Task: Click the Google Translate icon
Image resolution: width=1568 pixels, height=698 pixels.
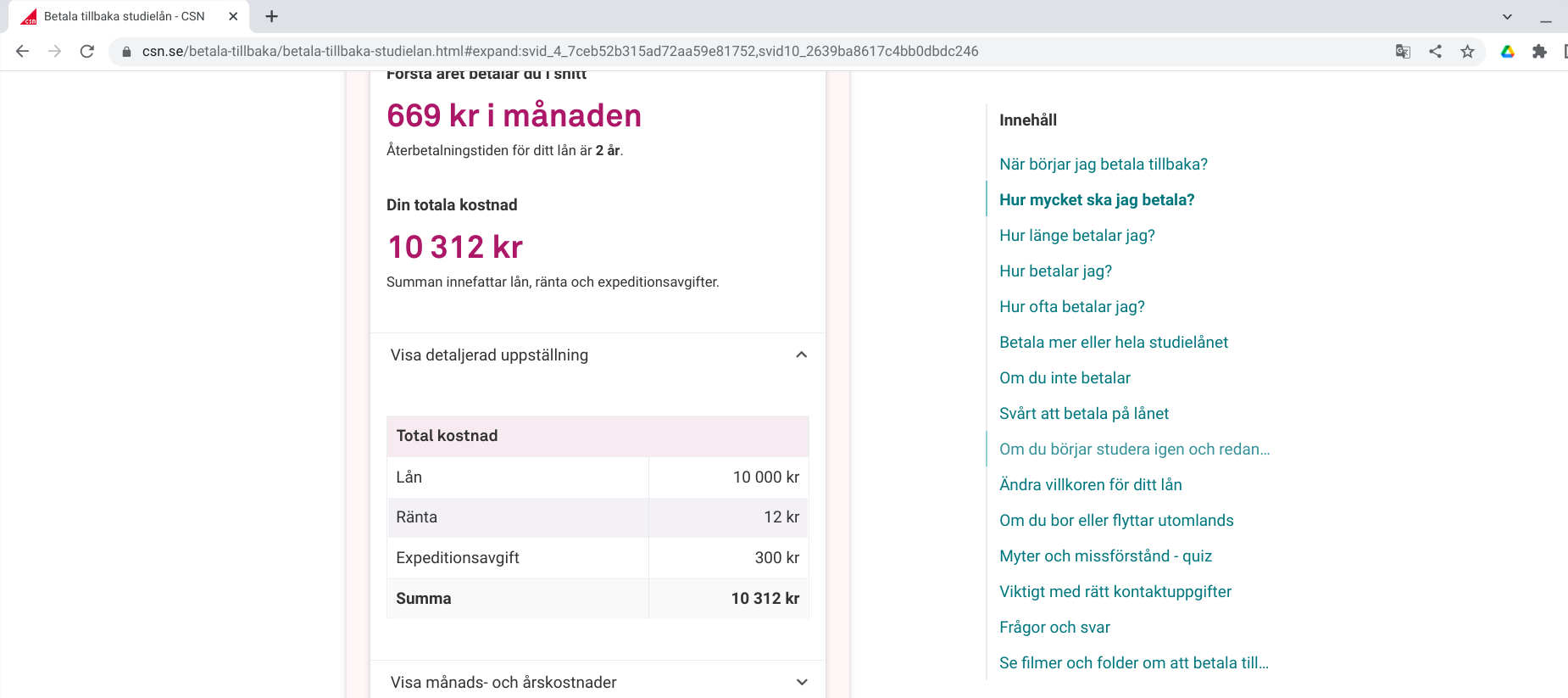Action: tap(1403, 52)
